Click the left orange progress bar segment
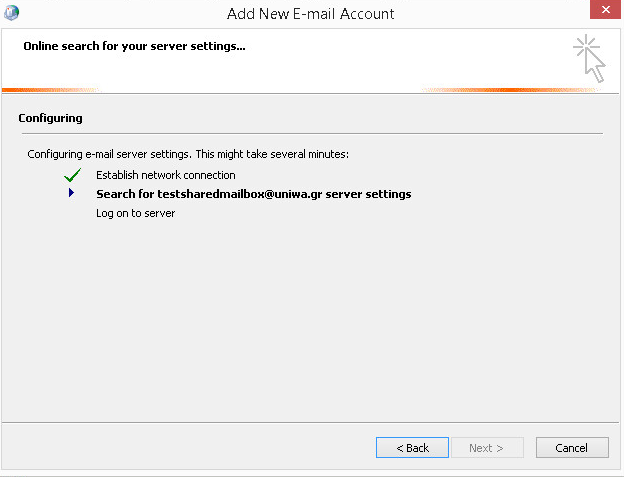The image size is (624, 477). click(50, 90)
